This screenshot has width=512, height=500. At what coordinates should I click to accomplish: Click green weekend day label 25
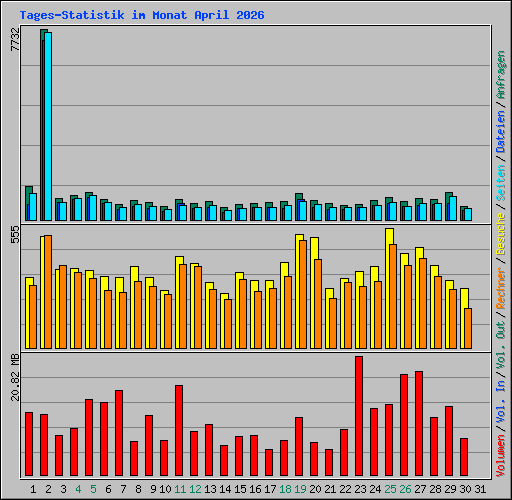tap(390, 489)
